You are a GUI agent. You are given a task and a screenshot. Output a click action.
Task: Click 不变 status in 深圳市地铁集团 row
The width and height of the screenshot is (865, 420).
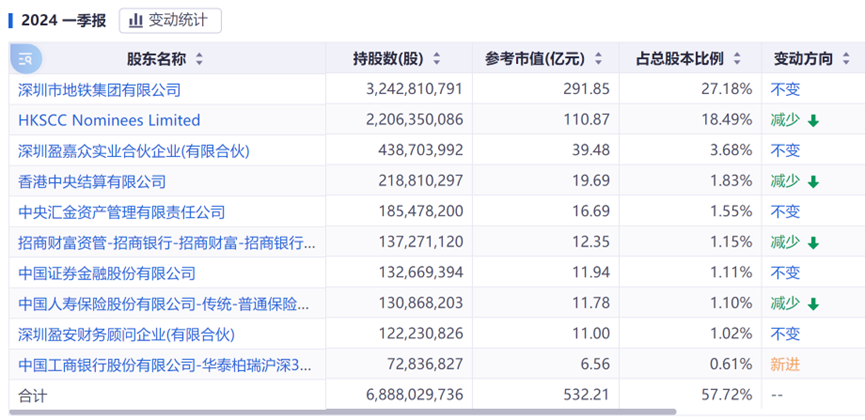coord(785,89)
